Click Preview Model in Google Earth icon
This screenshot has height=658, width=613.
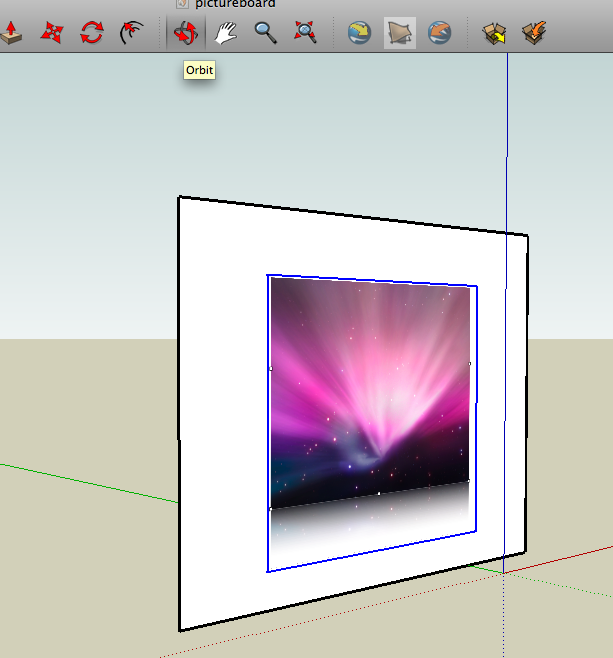click(x=439, y=33)
